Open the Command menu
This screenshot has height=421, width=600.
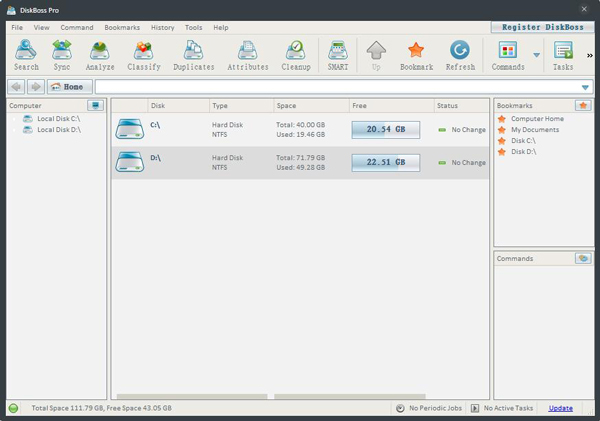77,28
